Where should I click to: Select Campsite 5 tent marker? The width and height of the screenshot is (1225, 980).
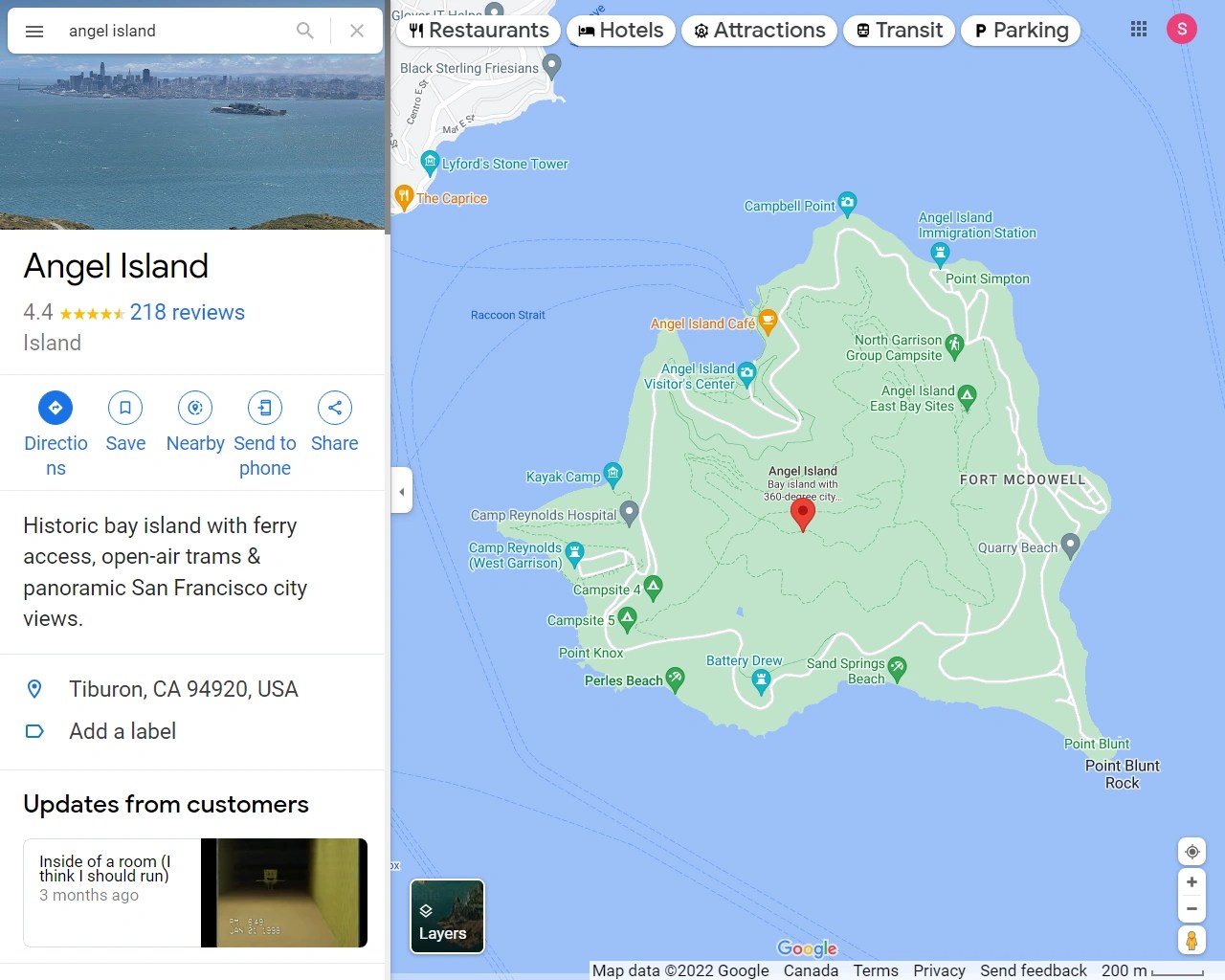[627, 618]
